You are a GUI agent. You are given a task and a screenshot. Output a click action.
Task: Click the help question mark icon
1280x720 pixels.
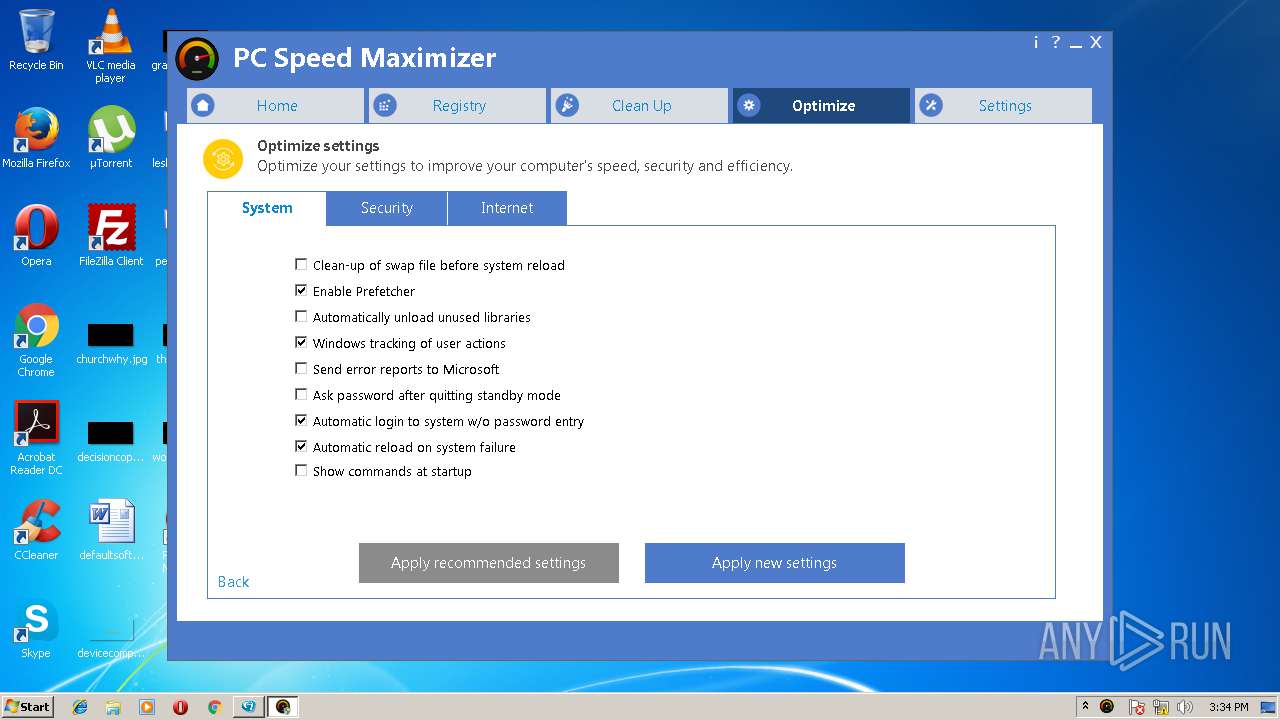(1055, 42)
